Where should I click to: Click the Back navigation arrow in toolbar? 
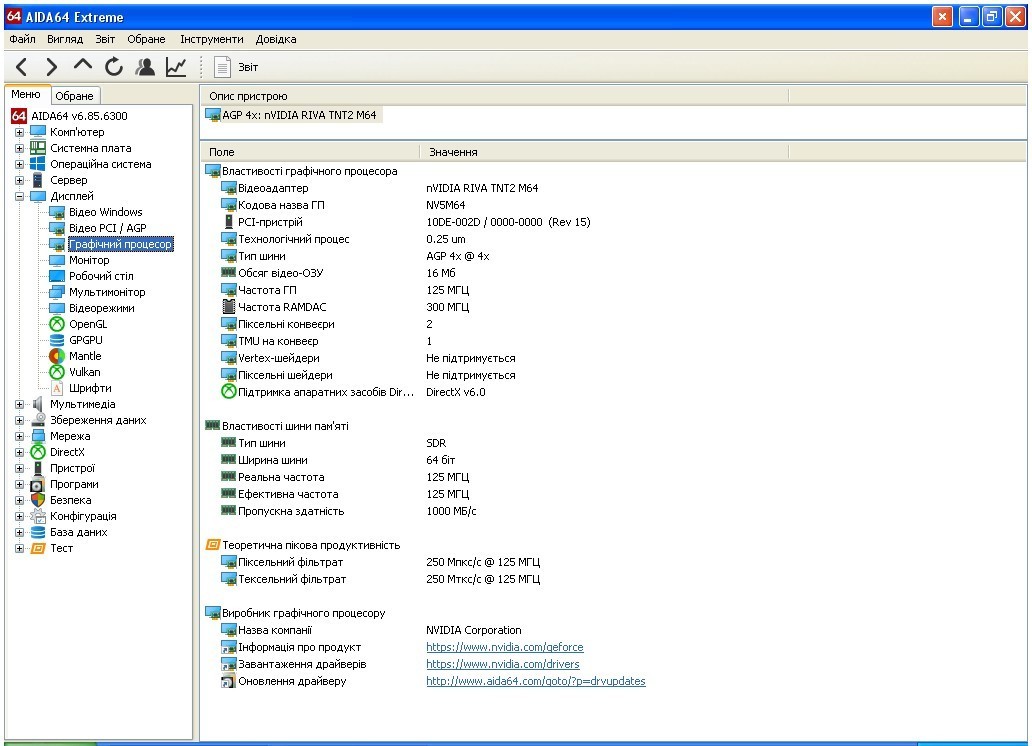[22, 67]
